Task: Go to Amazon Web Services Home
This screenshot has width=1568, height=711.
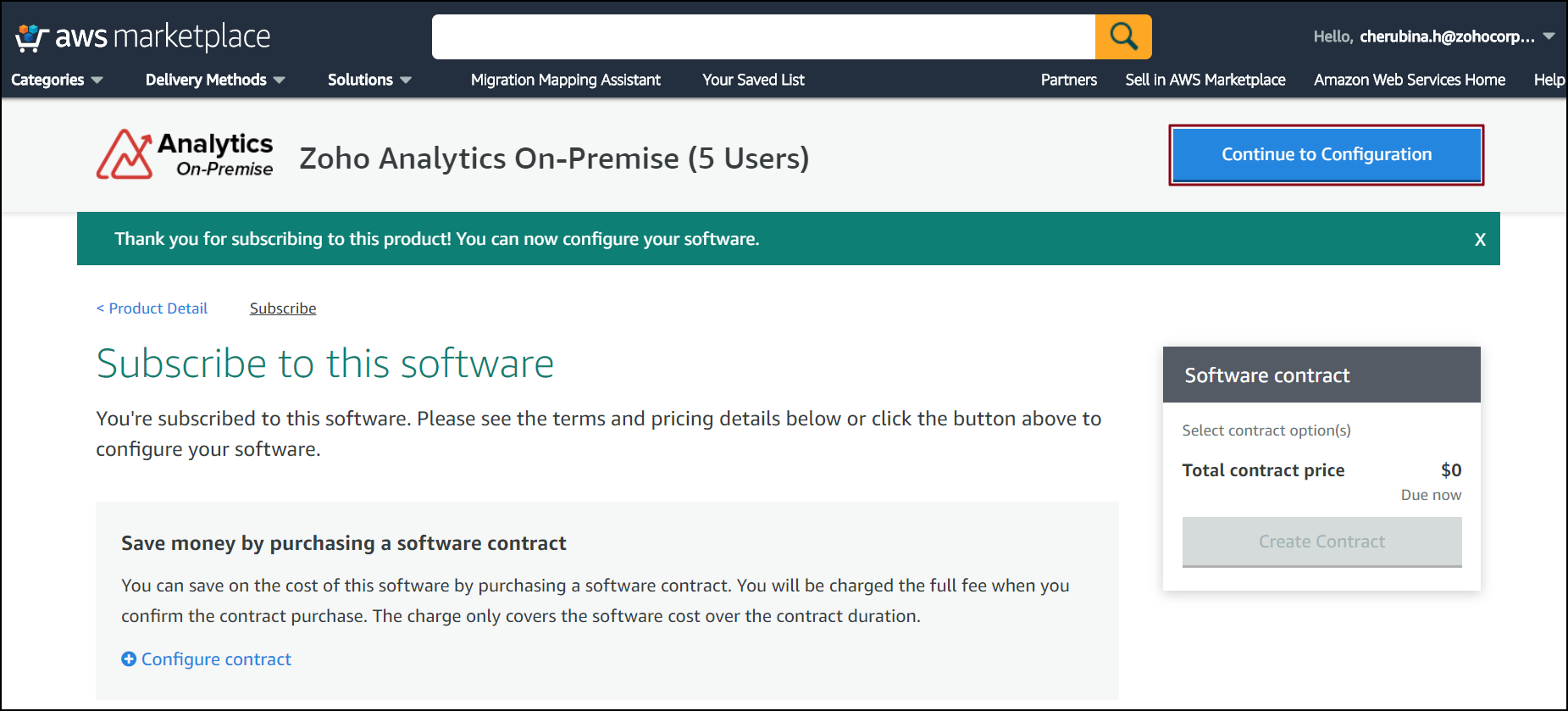Action: (1409, 80)
